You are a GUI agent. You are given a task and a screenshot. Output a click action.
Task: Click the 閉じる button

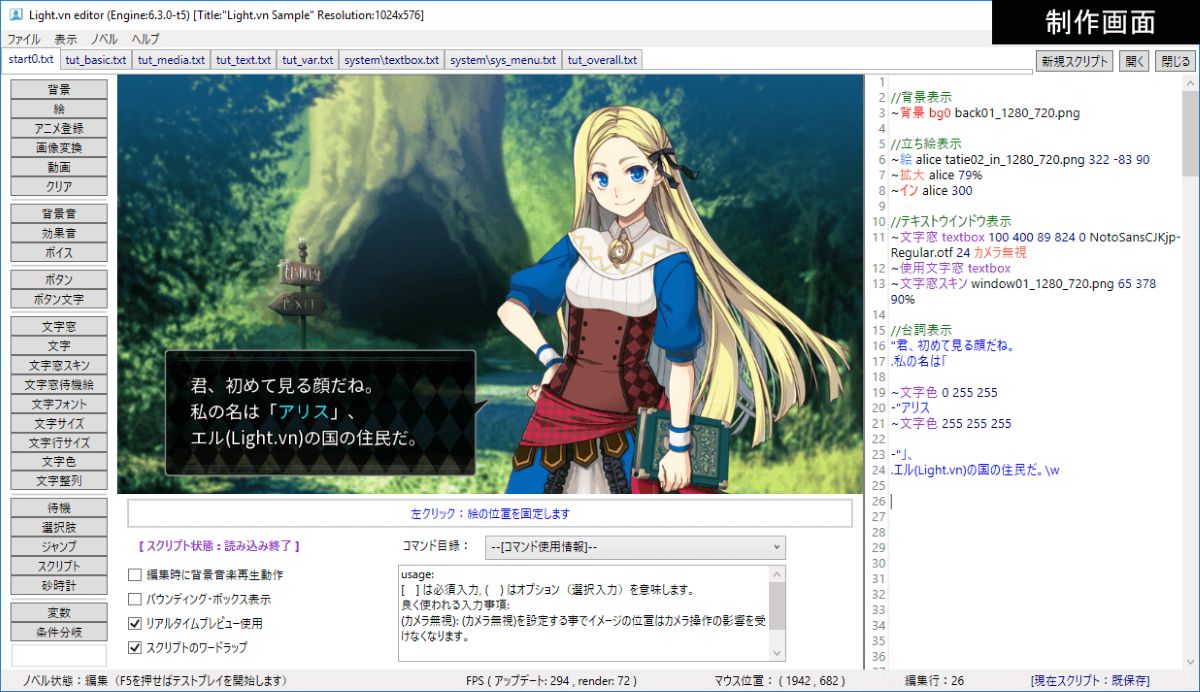tap(1175, 61)
